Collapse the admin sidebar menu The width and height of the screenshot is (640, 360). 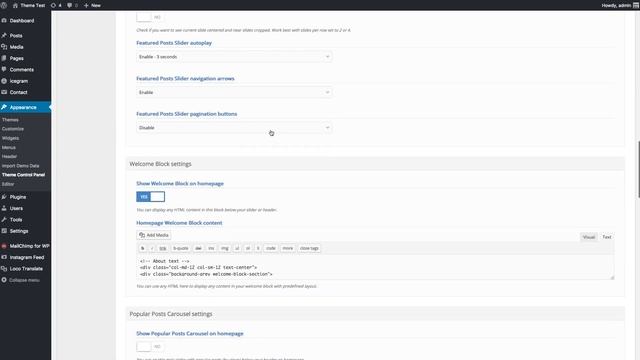tap(25, 280)
